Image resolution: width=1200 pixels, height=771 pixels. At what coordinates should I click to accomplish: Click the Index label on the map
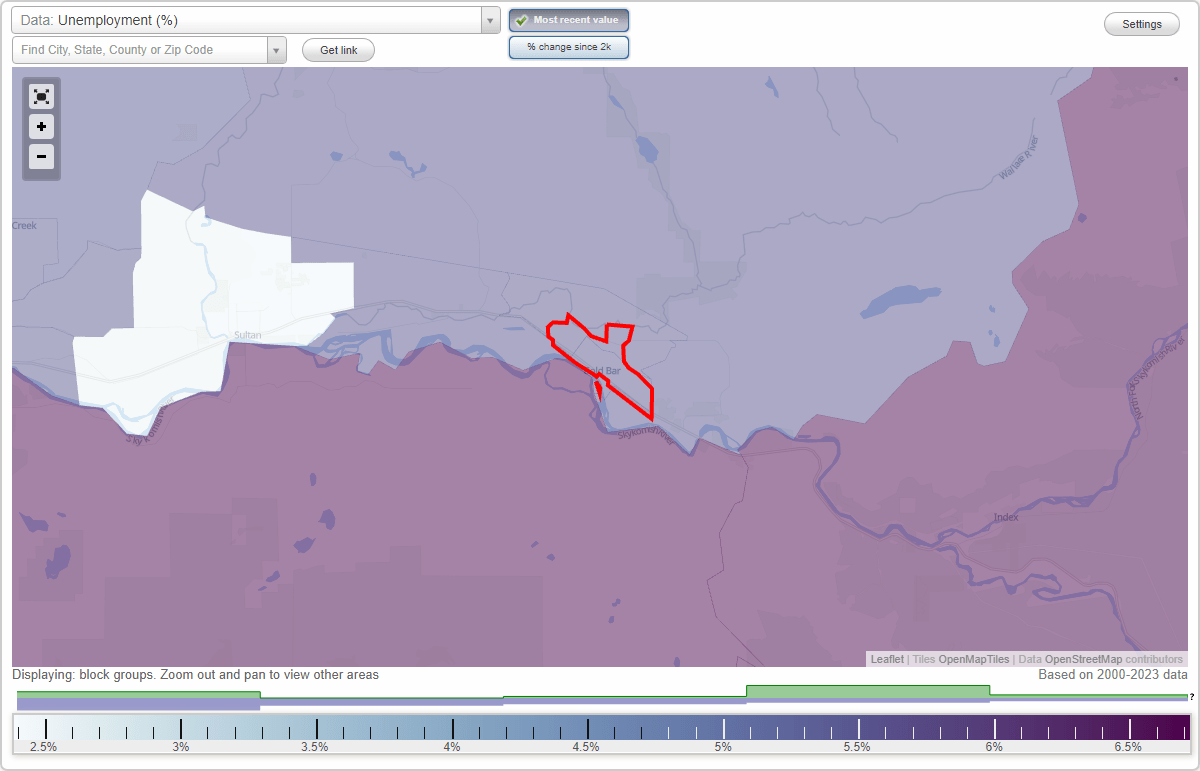tap(1005, 517)
